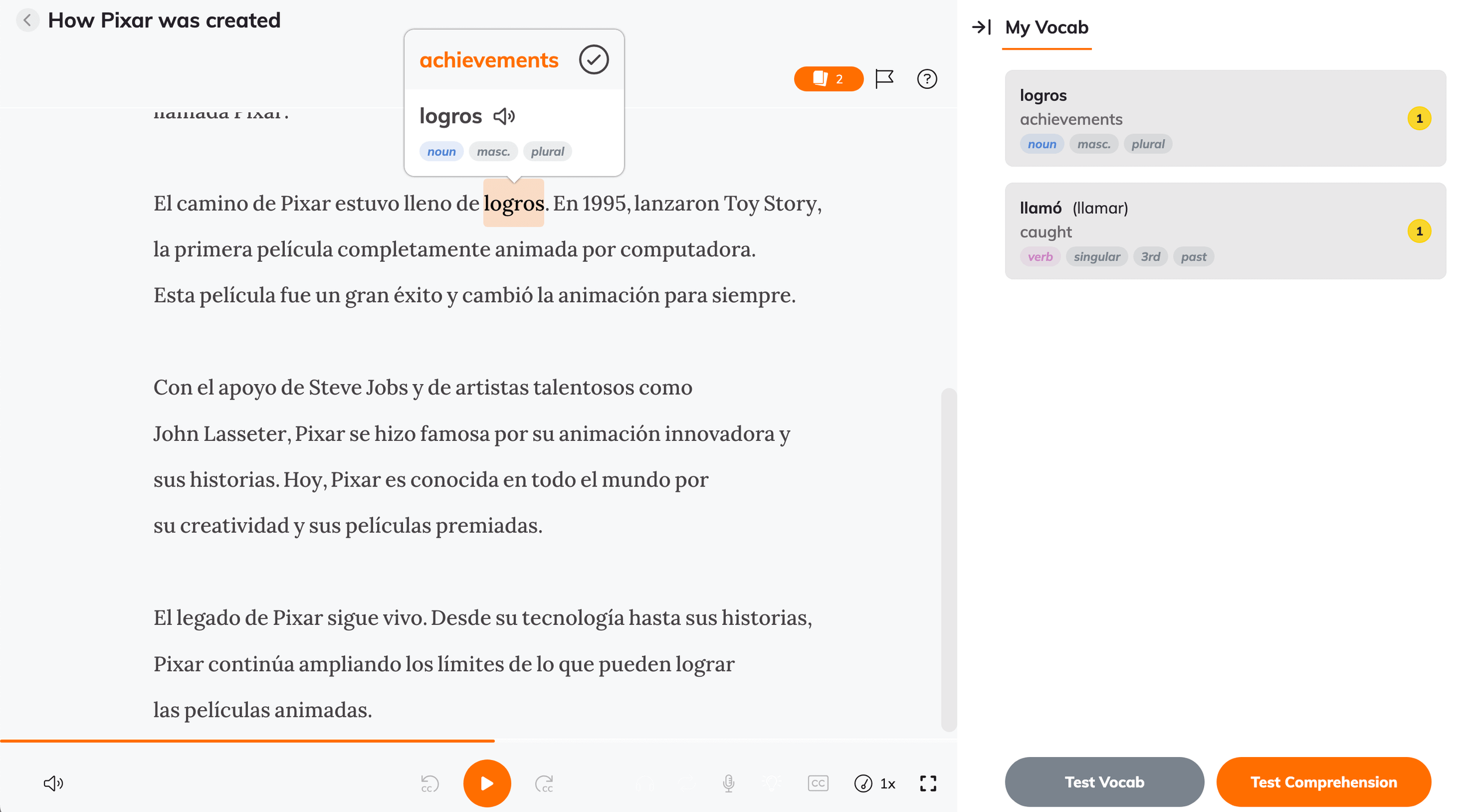Click the flag report icon
1462x812 pixels.
(884, 79)
